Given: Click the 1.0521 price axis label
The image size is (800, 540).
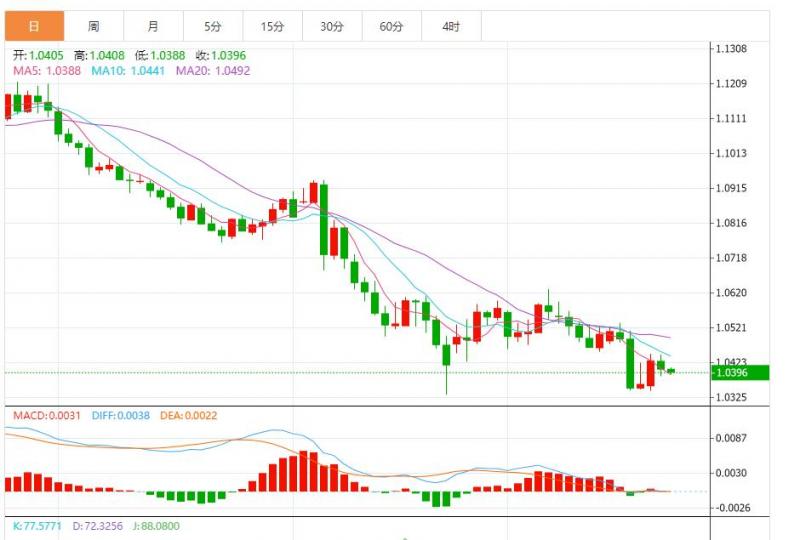Looking at the screenshot, I should tap(731, 327).
